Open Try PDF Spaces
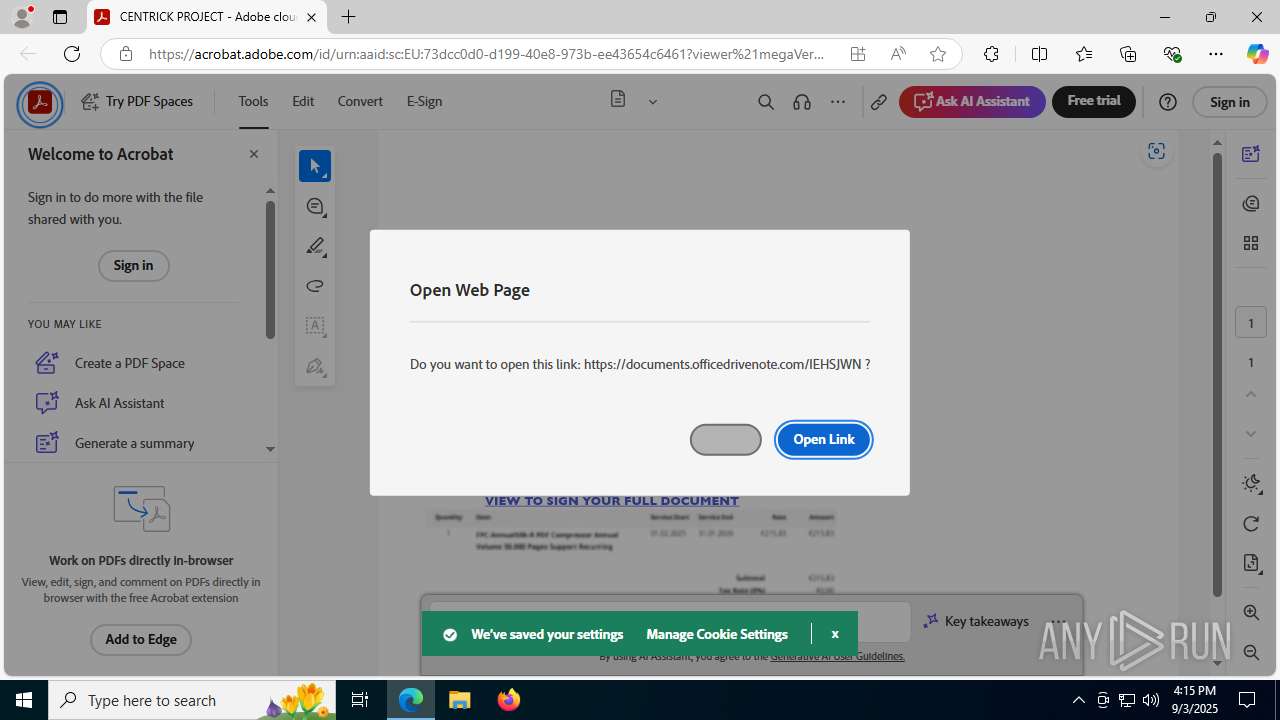The height and width of the screenshot is (720, 1280). tap(137, 101)
